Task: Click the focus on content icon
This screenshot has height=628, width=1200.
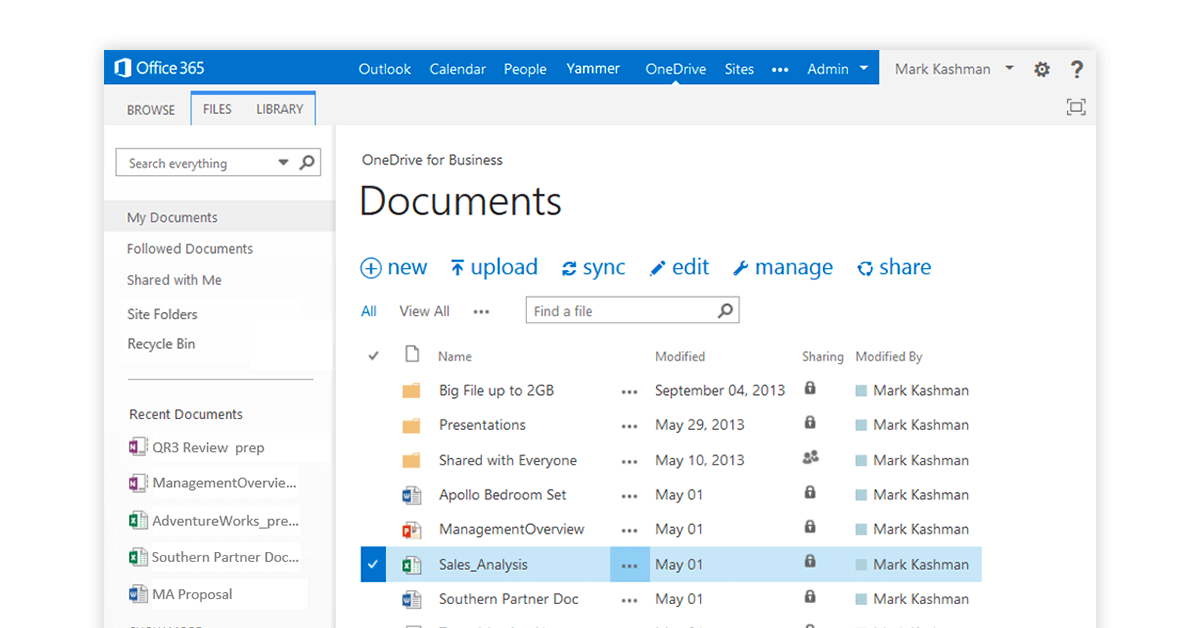Action: pos(1076,107)
